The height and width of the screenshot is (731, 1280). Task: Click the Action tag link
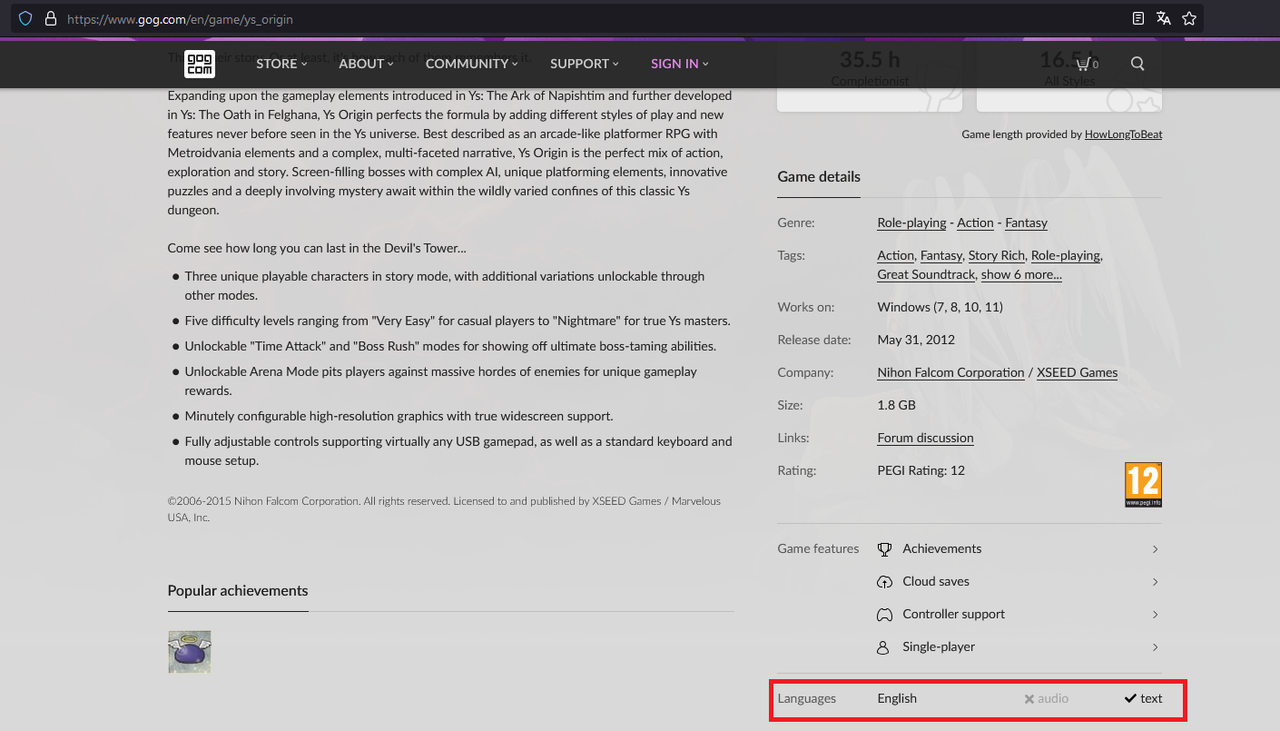pyautogui.click(x=895, y=256)
